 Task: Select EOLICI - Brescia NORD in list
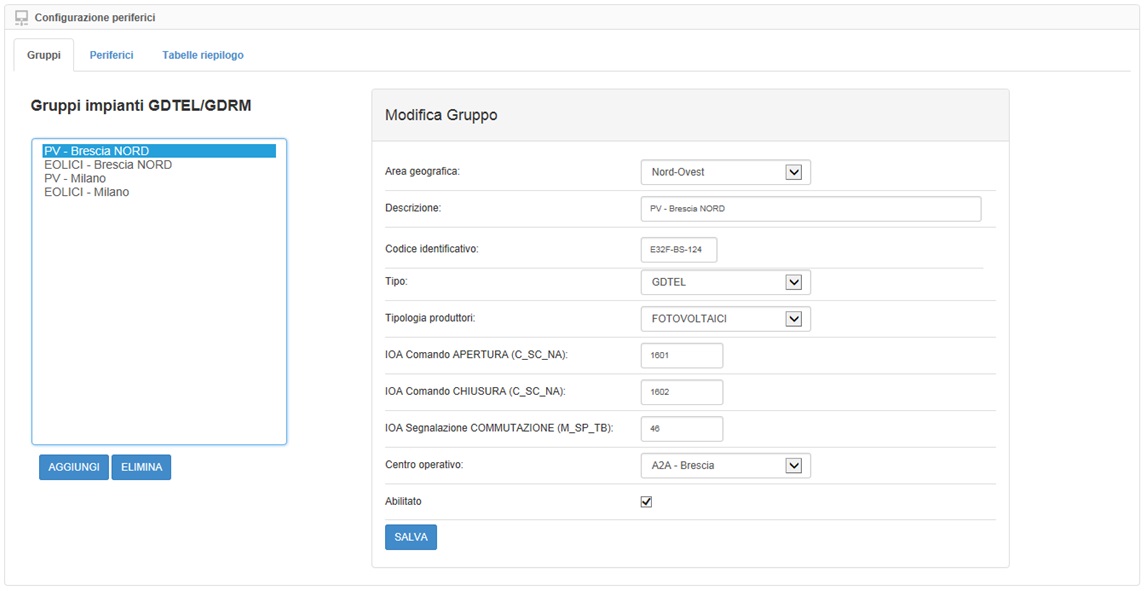[x=108, y=165]
